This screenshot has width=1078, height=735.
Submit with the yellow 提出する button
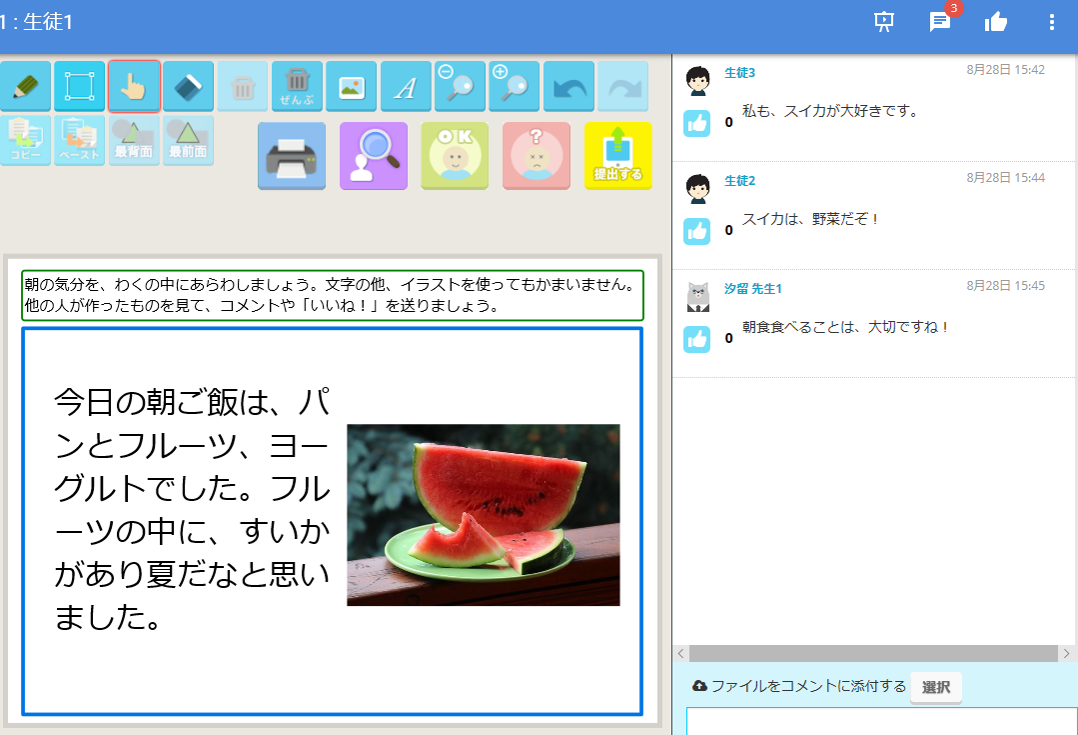(618, 156)
